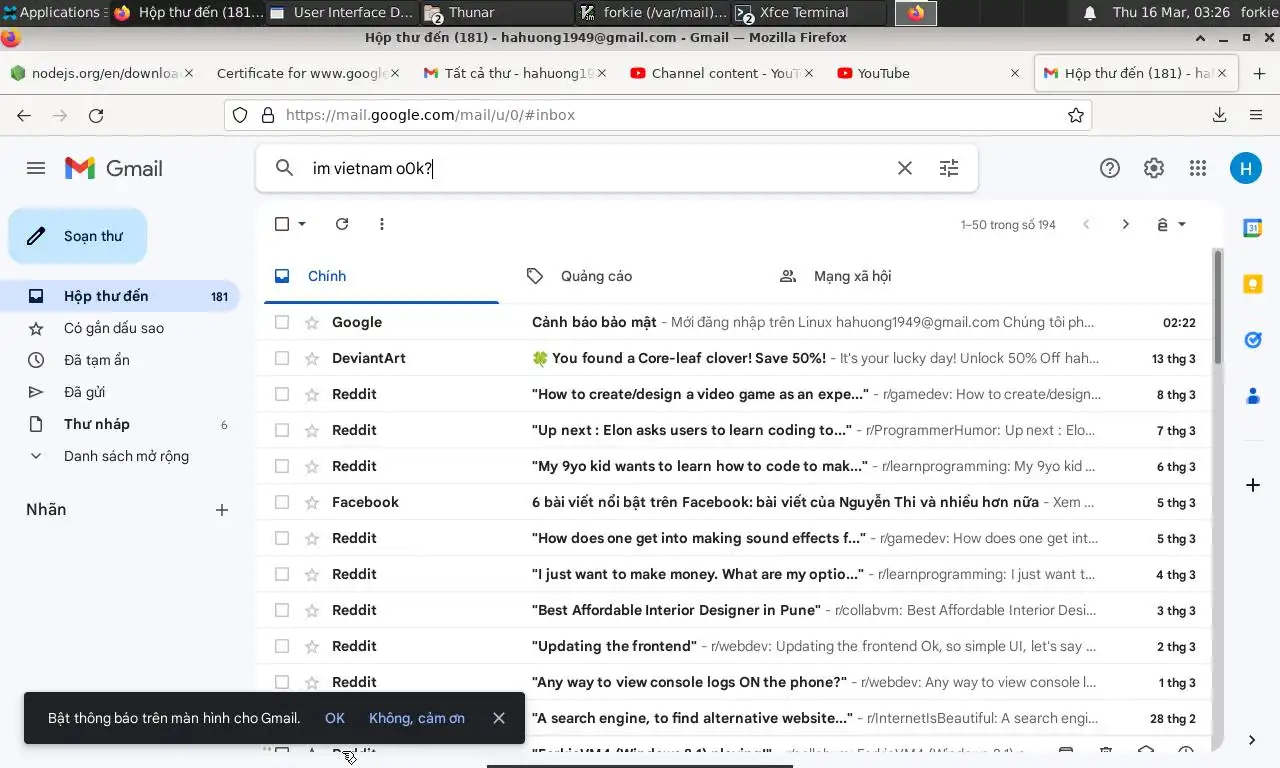Switch to nodejs.org browser tab
The width and height of the screenshot is (1280, 768).
click(100, 73)
